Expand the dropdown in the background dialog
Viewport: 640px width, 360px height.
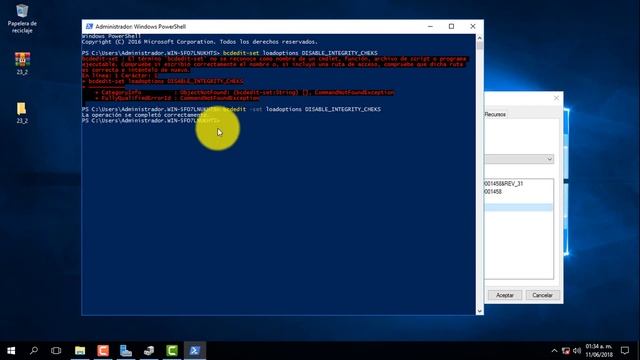click(549, 159)
